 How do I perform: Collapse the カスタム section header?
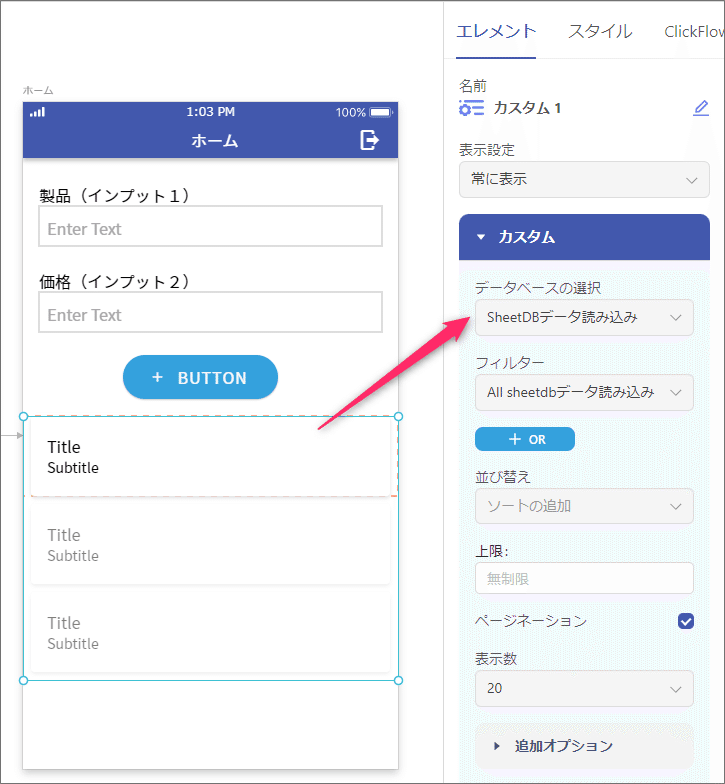point(584,237)
